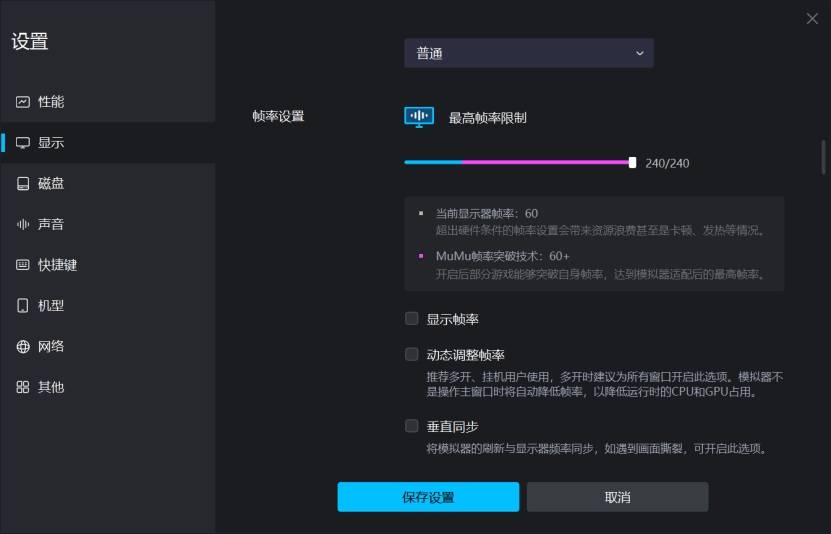Click the 性能 performance chart icon
The width and height of the screenshot is (831, 534).
[x=23, y=102]
